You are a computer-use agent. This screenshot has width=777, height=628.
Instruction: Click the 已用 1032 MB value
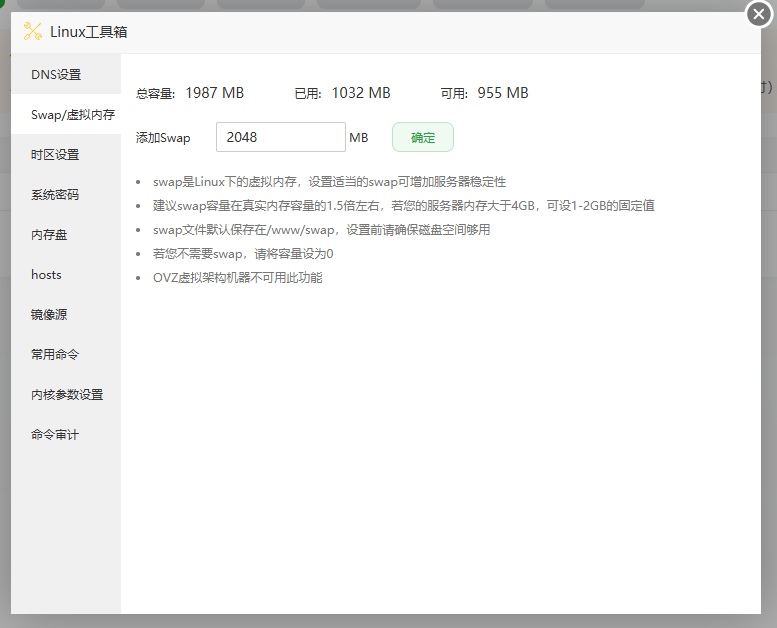click(x=360, y=93)
